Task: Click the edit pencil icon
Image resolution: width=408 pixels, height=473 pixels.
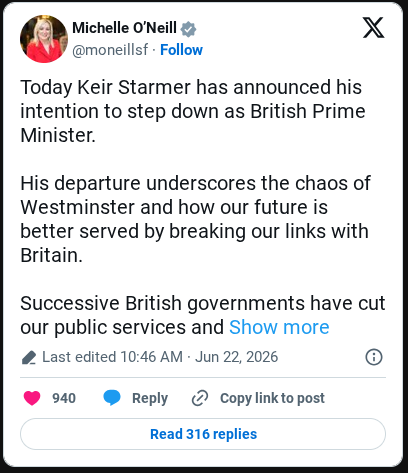Action: click(29, 358)
